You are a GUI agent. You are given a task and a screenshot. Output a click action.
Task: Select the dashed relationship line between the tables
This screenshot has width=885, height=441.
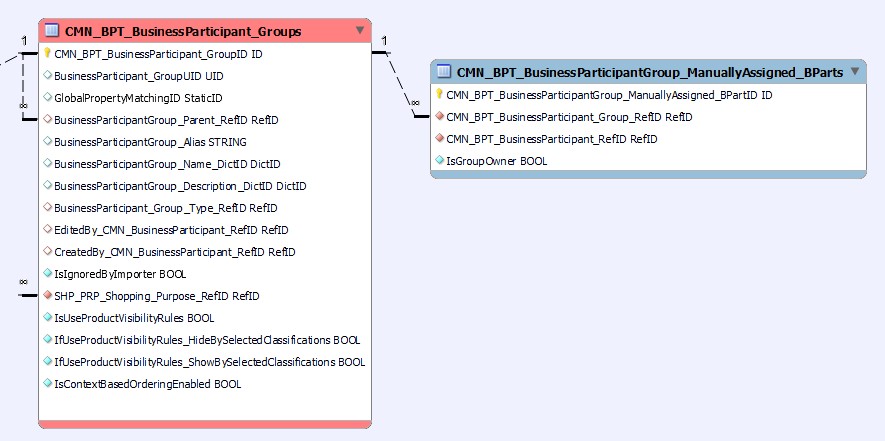(x=401, y=82)
